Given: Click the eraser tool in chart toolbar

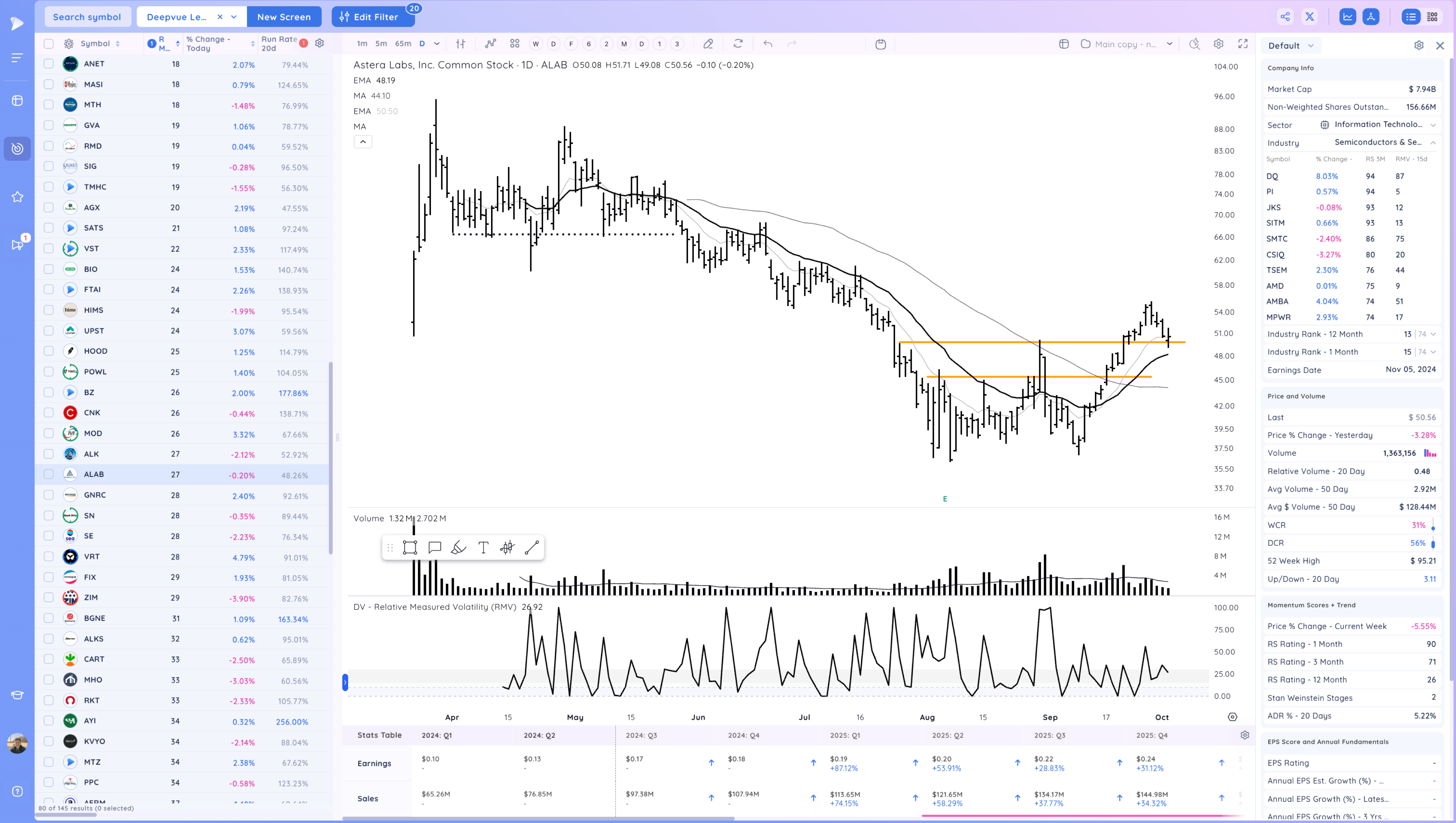Looking at the screenshot, I should pyautogui.click(x=708, y=44).
